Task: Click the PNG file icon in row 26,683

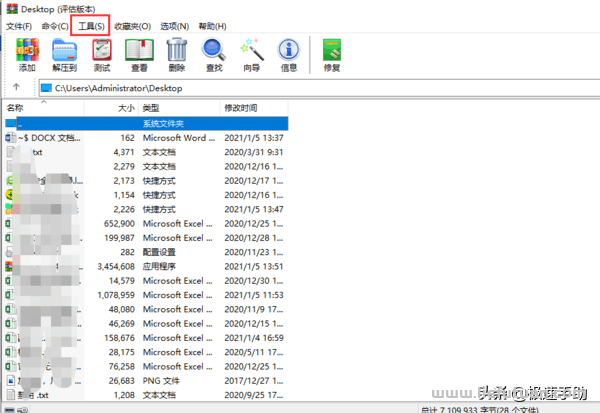Action: [x=11, y=381]
